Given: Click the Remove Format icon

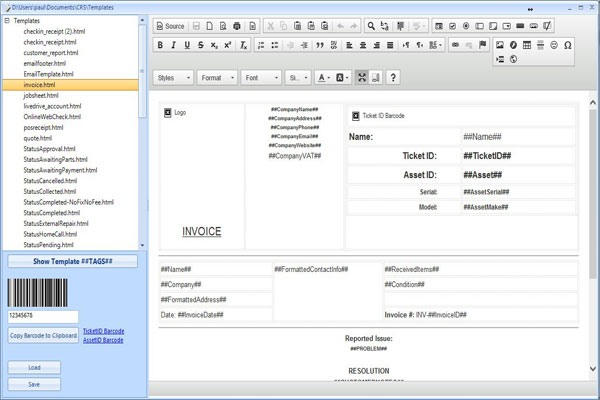Looking at the screenshot, I should click(x=243, y=45).
